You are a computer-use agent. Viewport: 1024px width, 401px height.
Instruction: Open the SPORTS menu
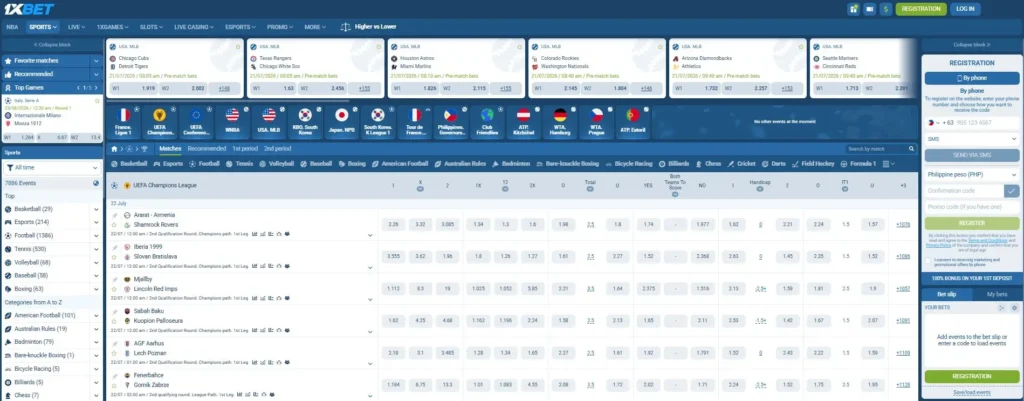[42, 27]
